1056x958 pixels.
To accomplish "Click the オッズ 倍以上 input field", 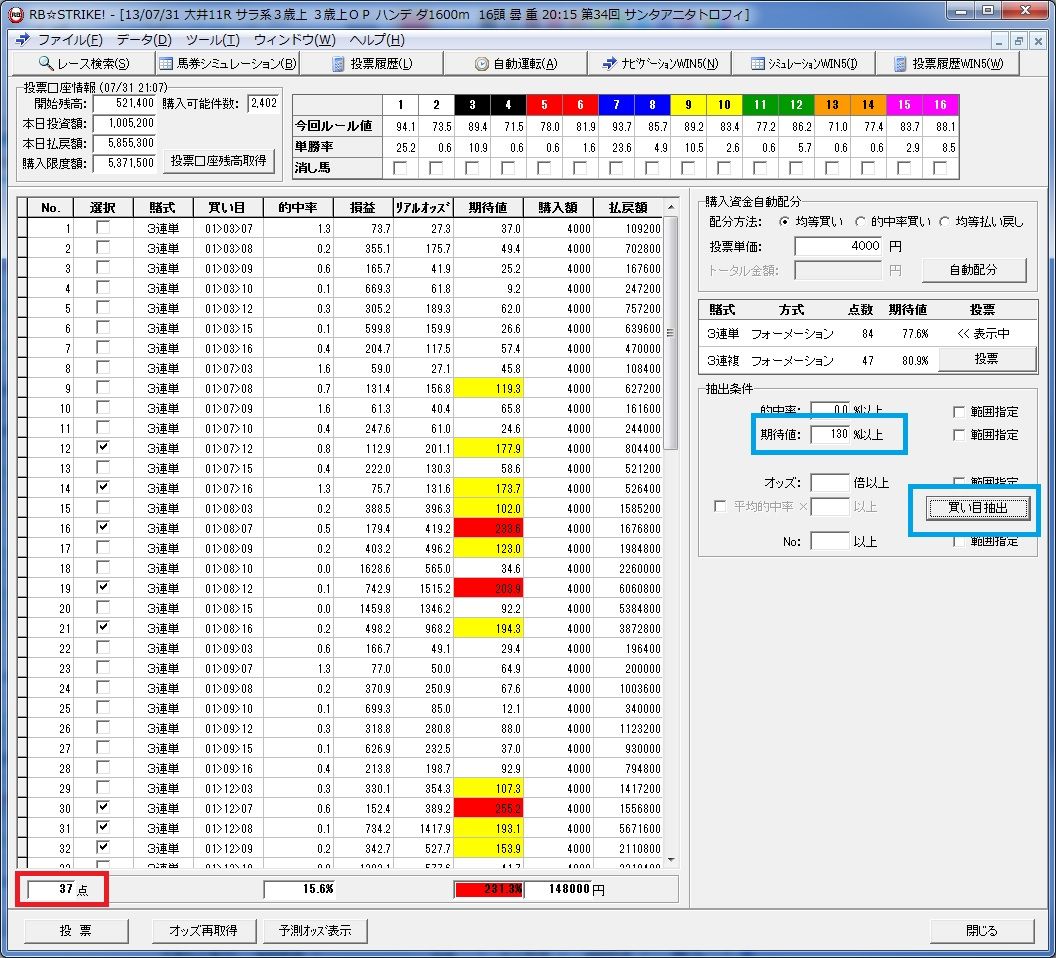I will click(x=830, y=482).
